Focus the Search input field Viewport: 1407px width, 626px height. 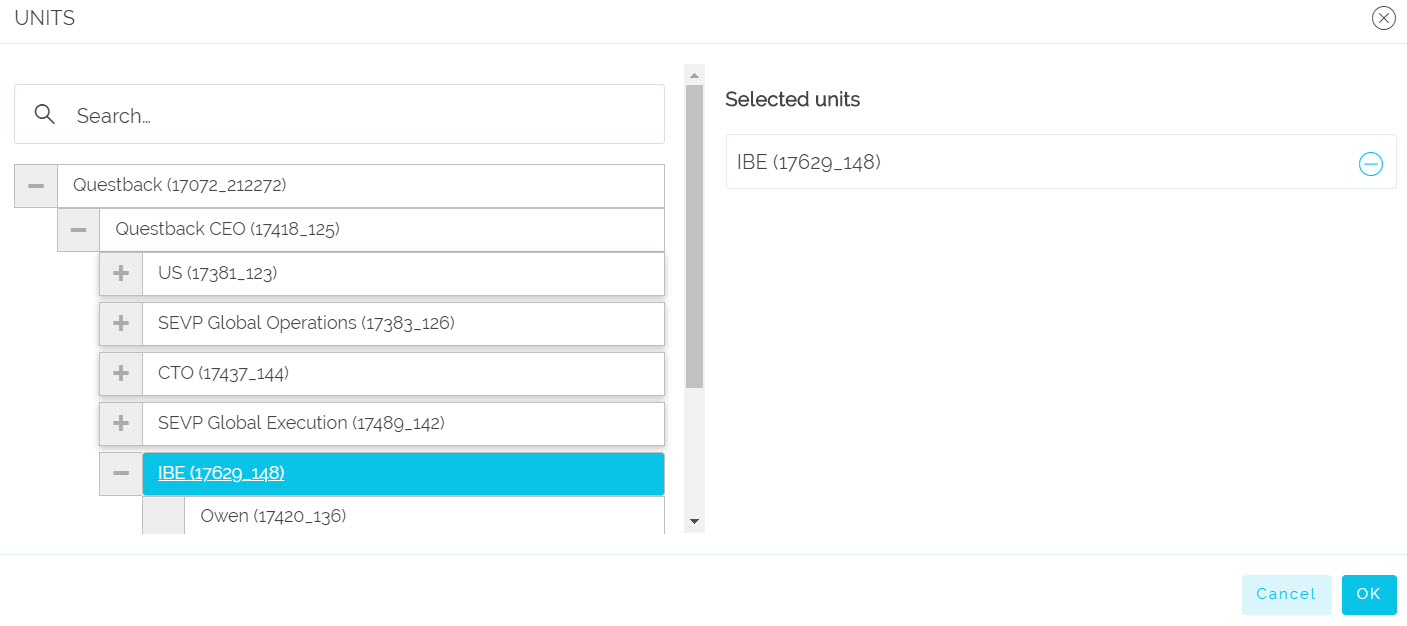(339, 114)
